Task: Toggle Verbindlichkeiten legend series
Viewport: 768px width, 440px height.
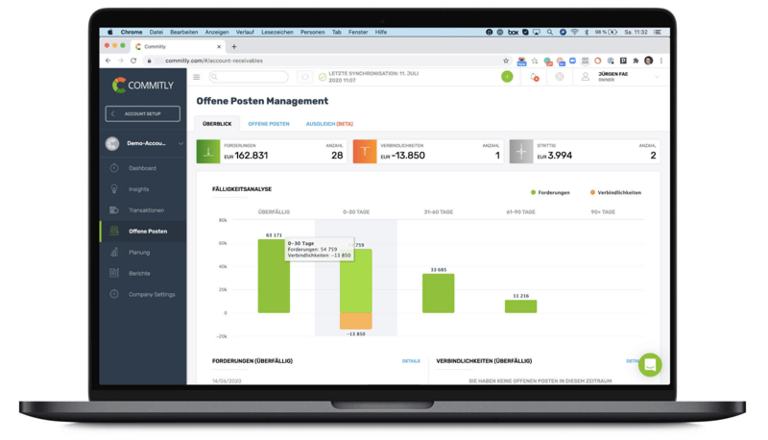Action: pos(615,192)
